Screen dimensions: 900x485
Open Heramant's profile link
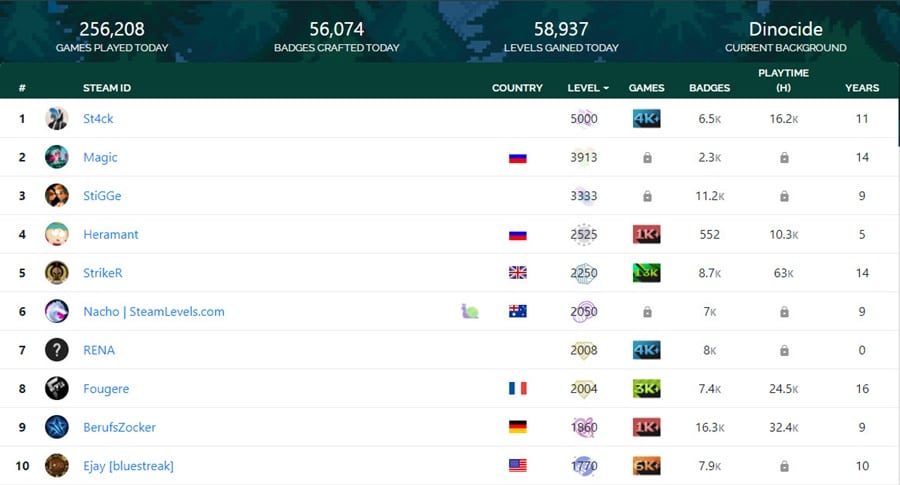[111, 234]
